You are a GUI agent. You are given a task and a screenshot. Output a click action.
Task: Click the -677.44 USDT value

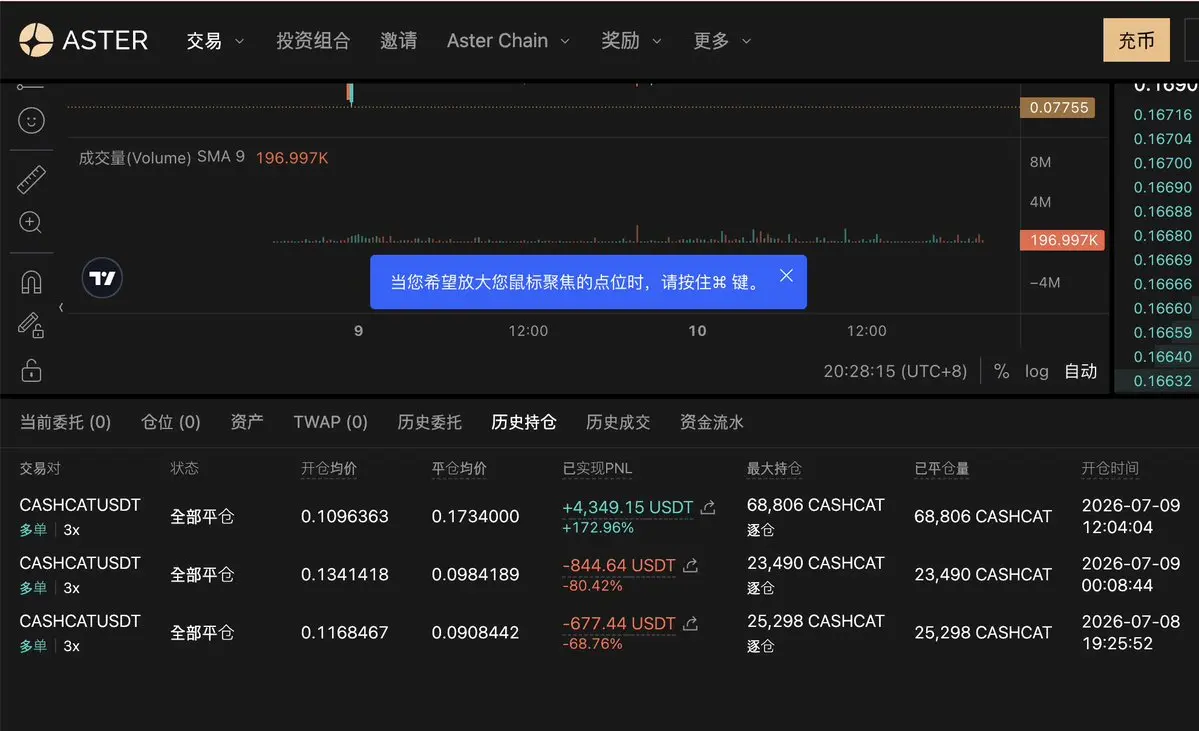click(619, 623)
